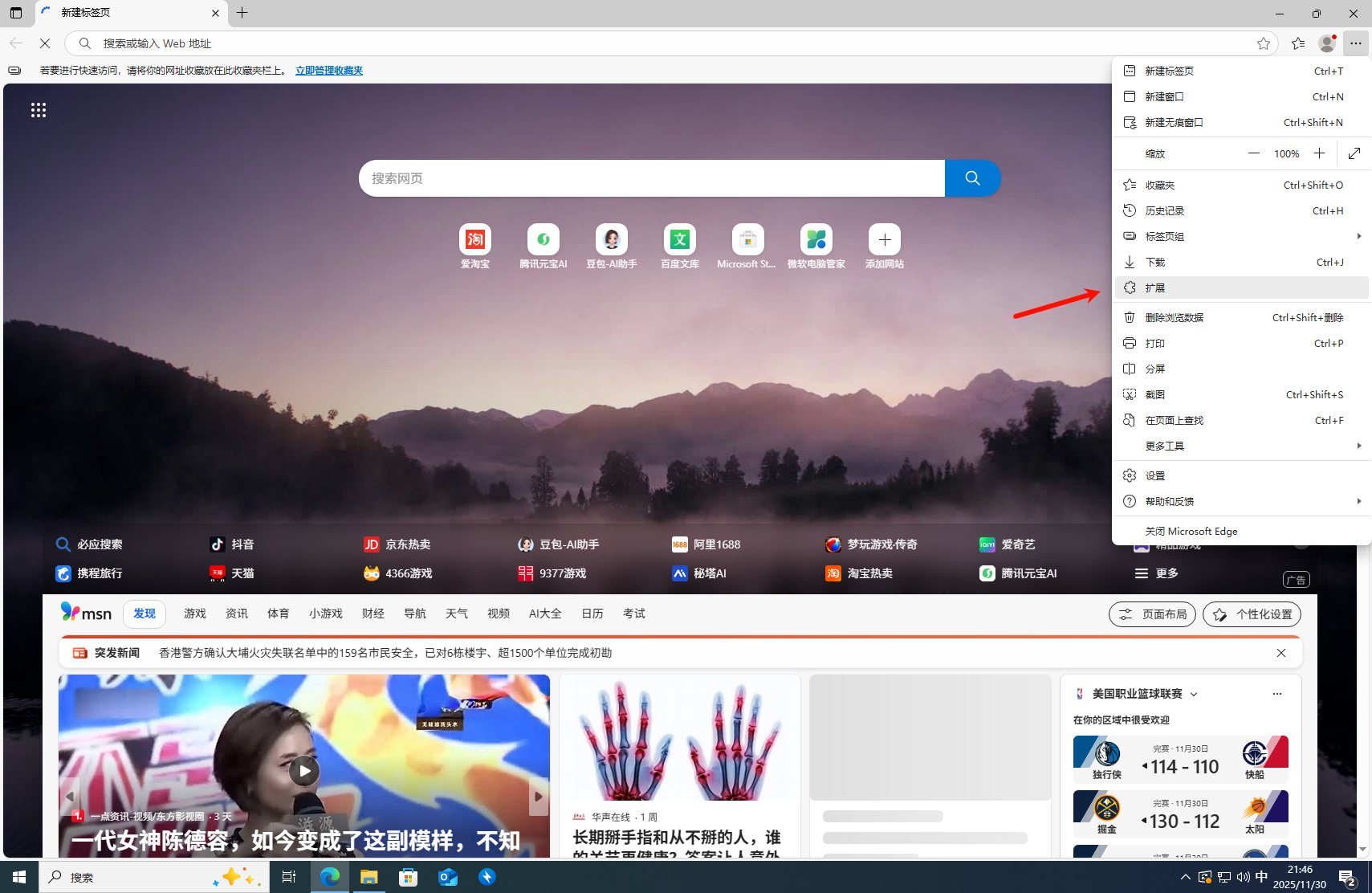
Task: Open the 腾讯元宝AI shortcut icon
Action: [543, 240]
